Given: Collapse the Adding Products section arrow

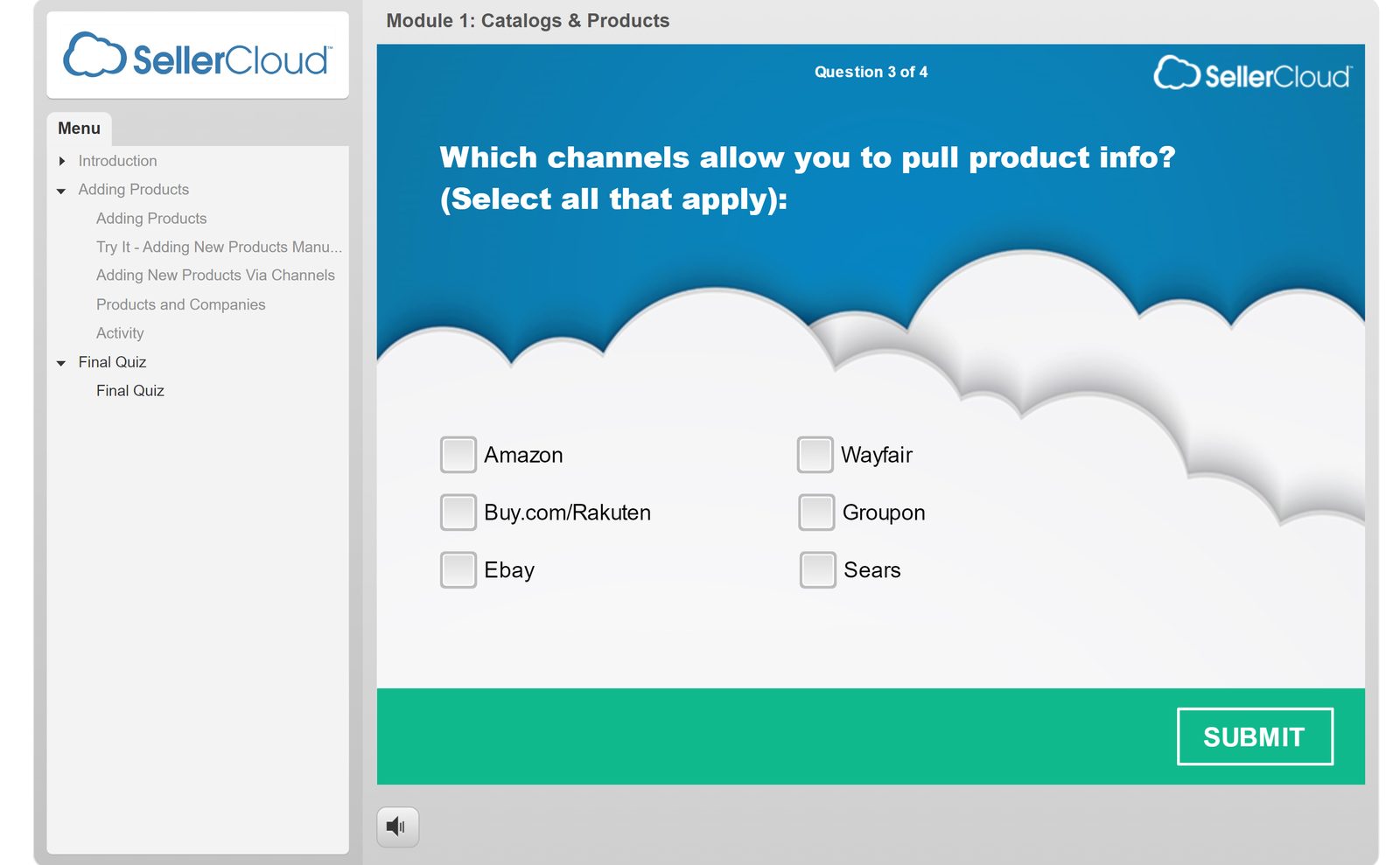Looking at the screenshot, I should click(x=61, y=191).
